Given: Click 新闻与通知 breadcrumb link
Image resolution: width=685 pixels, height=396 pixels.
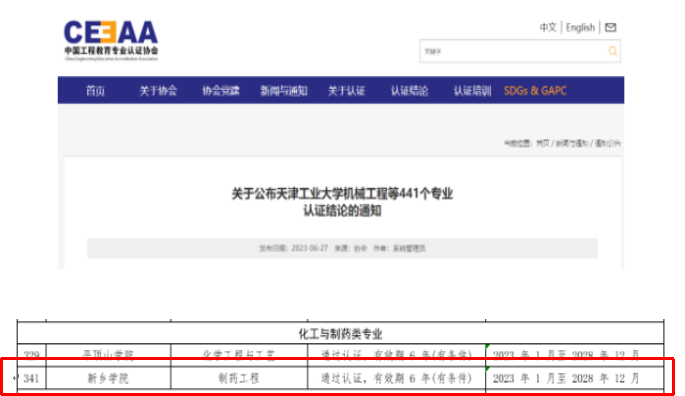Looking at the screenshot, I should click(x=572, y=143).
